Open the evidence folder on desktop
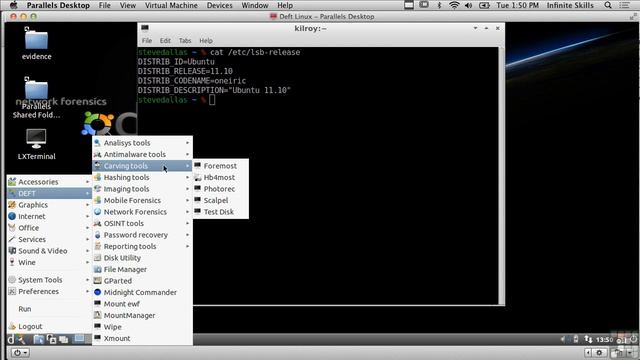This screenshot has height=360, width=640. 36,44
